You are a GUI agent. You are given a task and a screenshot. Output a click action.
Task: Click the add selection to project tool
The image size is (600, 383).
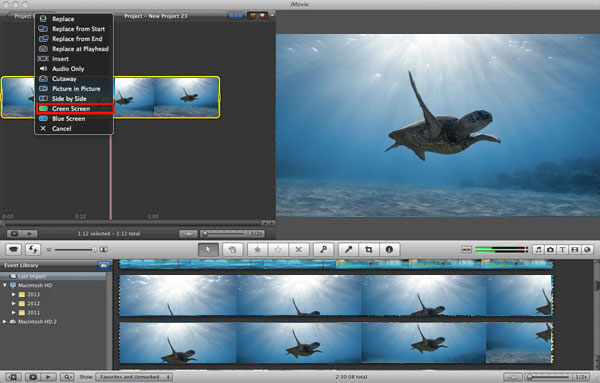point(232,249)
